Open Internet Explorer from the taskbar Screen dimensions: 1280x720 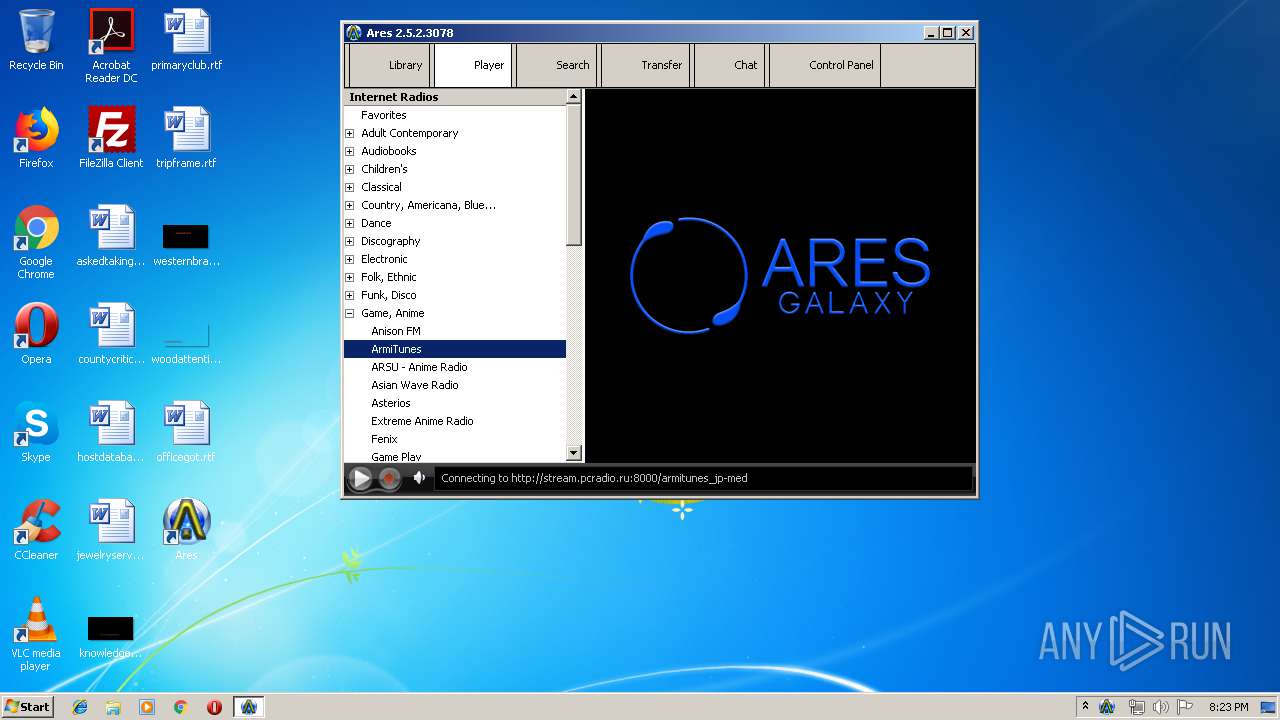tap(80, 707)
